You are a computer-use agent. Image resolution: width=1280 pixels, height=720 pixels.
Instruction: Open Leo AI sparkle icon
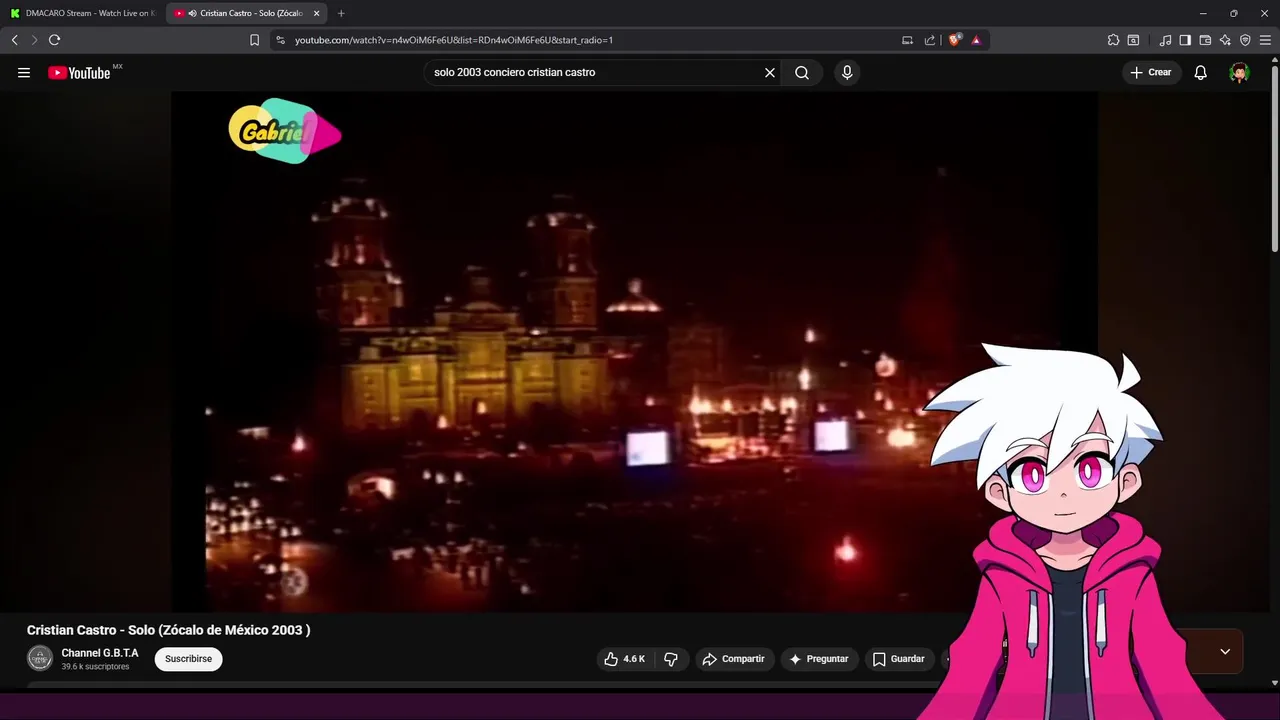coord(1225,40)
